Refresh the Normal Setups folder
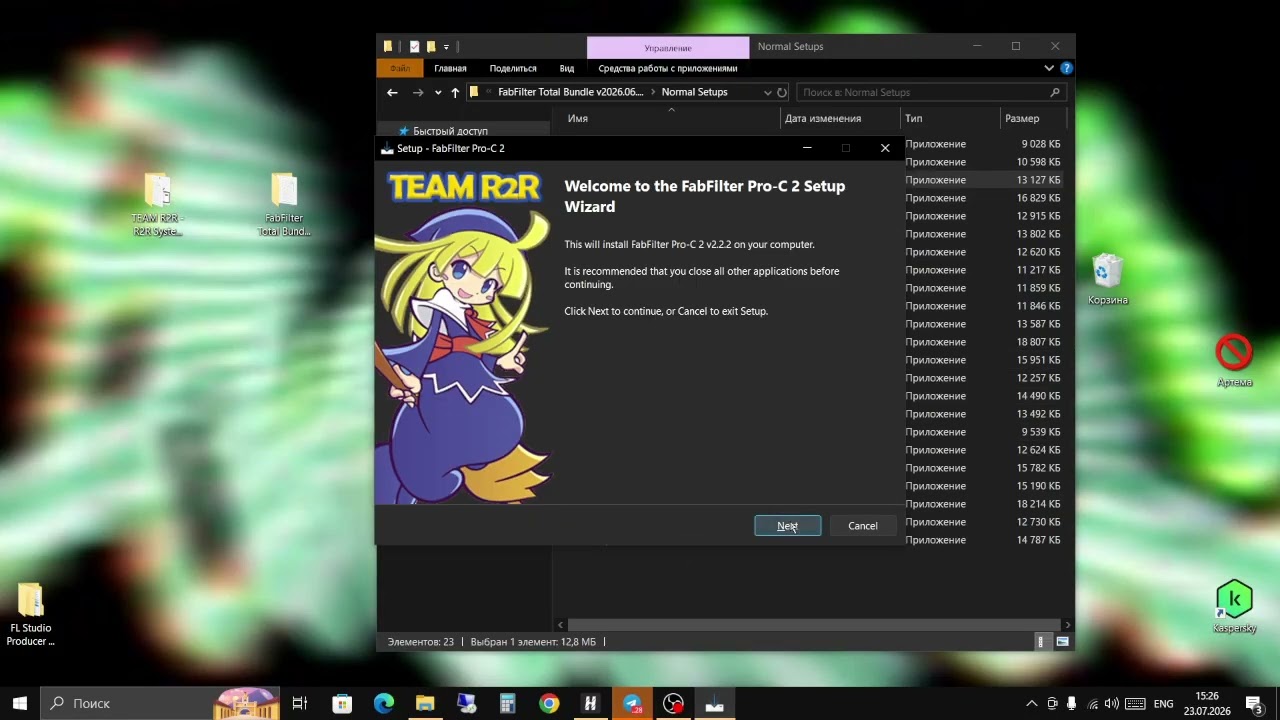1280x720 pixels. [x=782, y=92]
